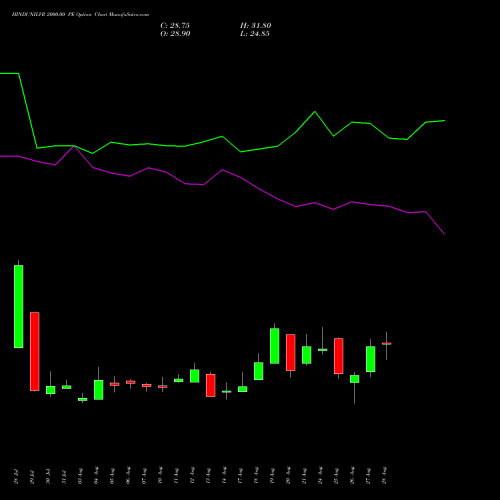The height and width of the screenshot is (500, 500).
Task: Select the 29 Jul date axis label
Action: click(x=32, y=476)
